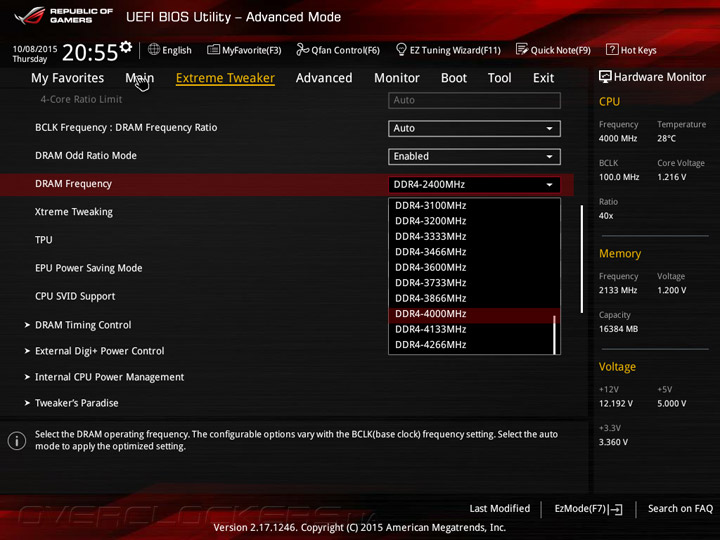Click the info icon beside help text

coord(17,441)
